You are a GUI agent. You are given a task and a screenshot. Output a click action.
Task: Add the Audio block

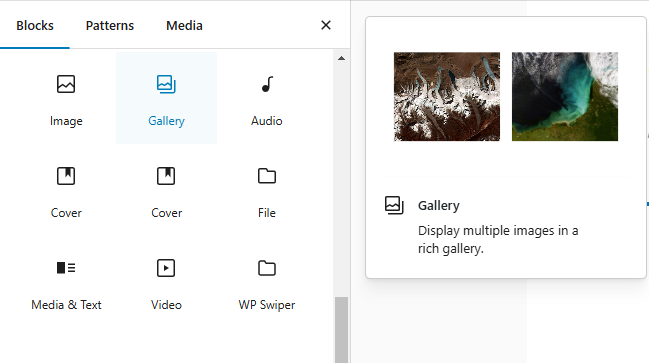(x=267, y=98)
